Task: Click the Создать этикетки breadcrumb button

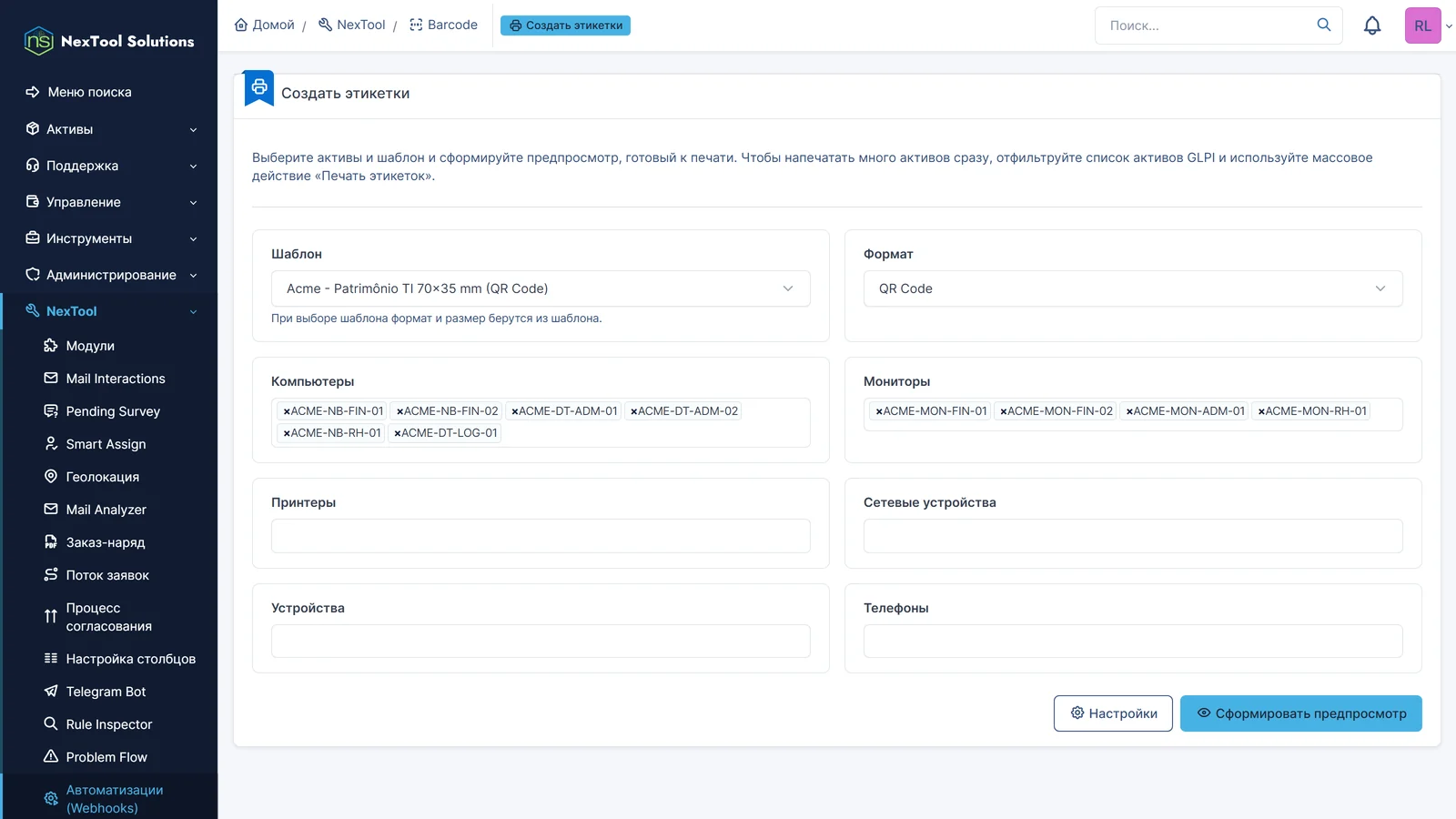Action: (565, 25)
